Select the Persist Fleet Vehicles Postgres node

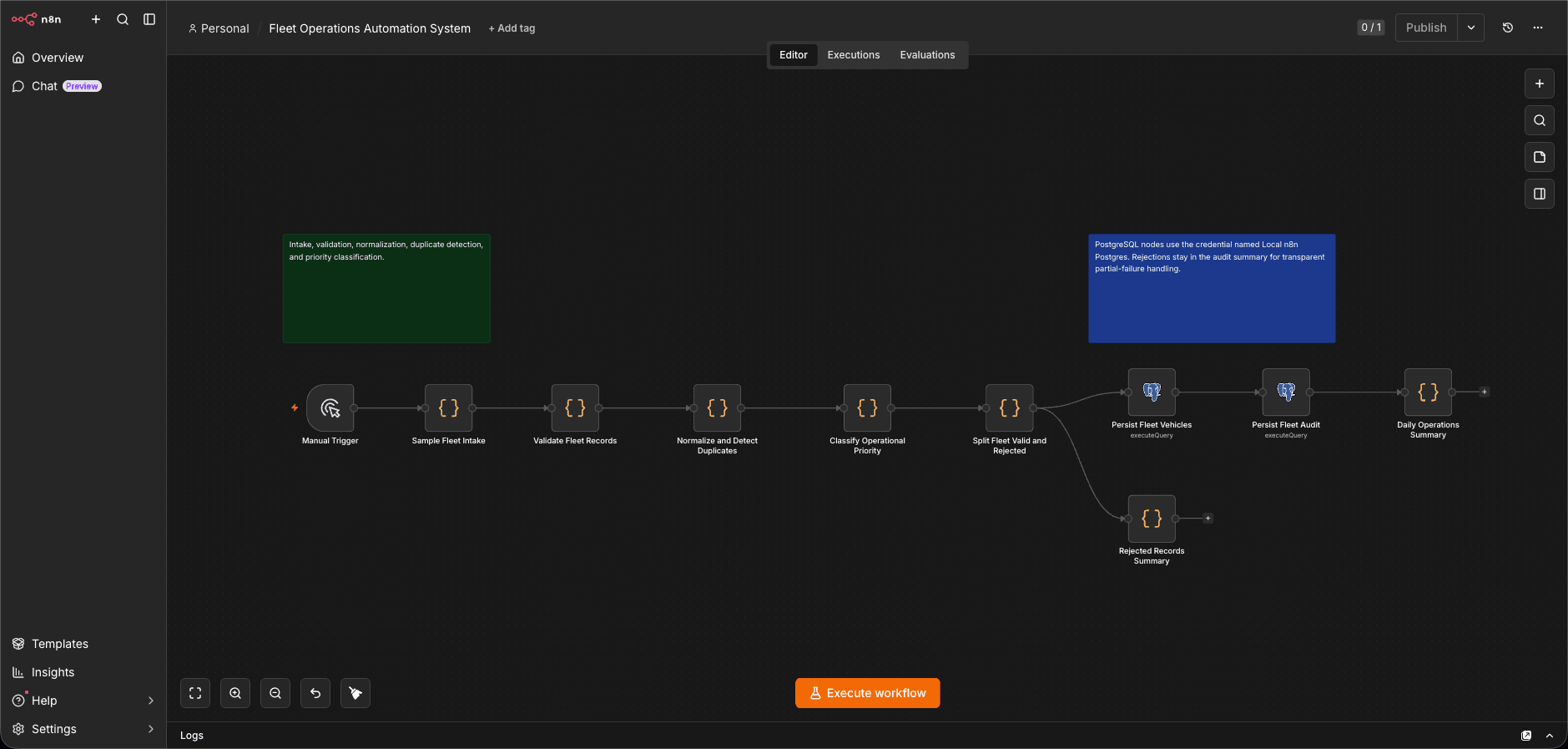(1152, 392)
